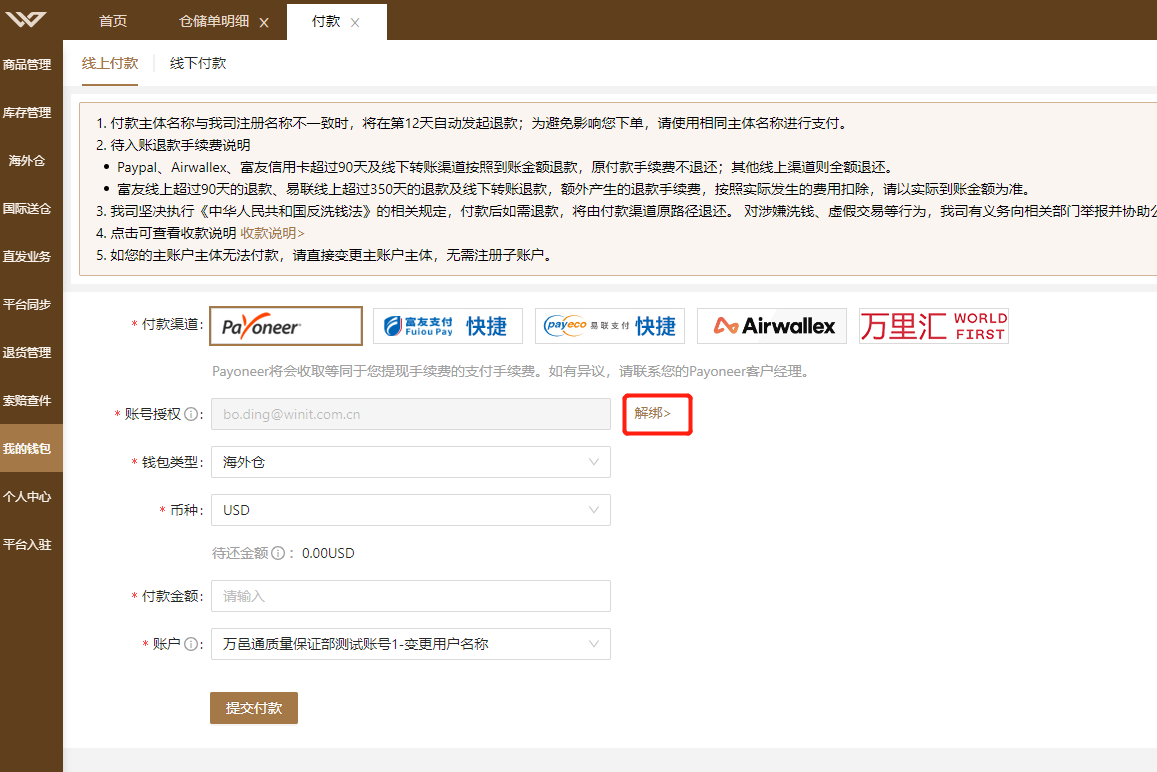Select payeco 易联支付 快捷 channel

click(609, 325)
